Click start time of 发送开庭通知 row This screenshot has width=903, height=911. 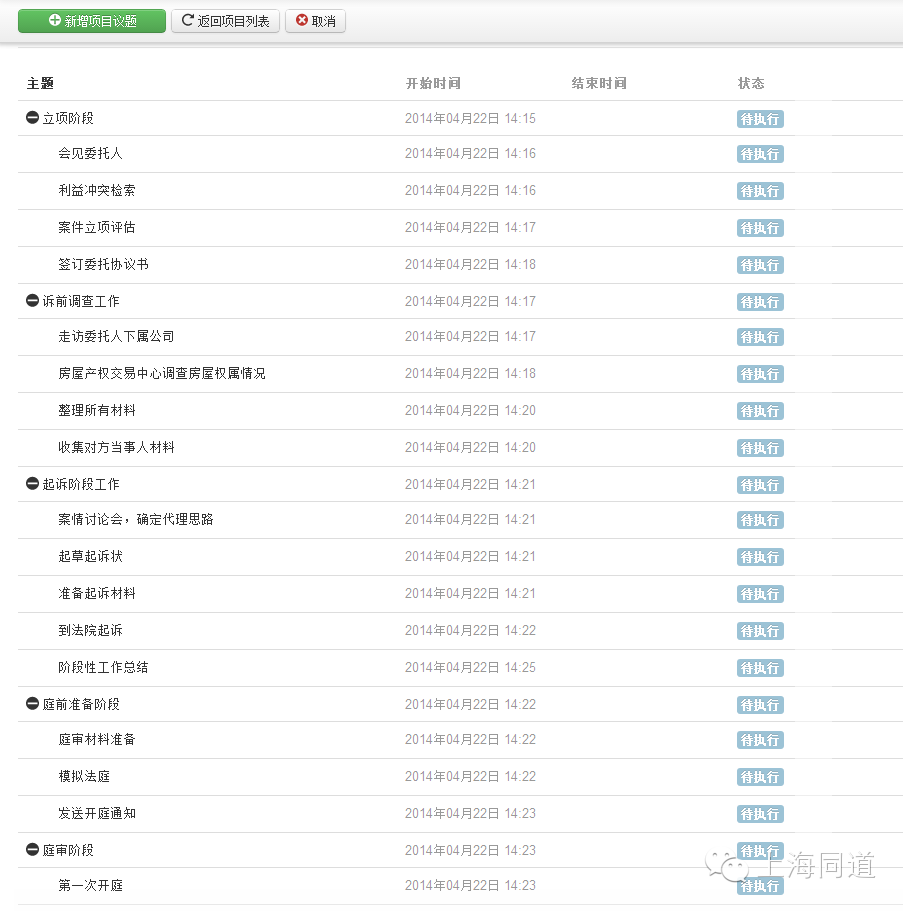point(470,813)
